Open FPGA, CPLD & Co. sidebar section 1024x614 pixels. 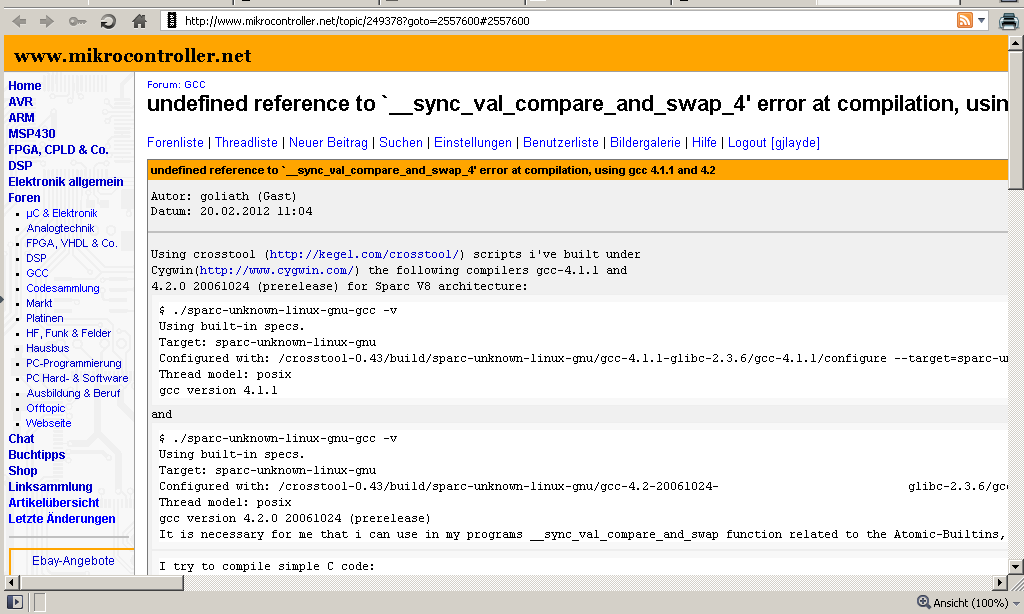(58, 150)
